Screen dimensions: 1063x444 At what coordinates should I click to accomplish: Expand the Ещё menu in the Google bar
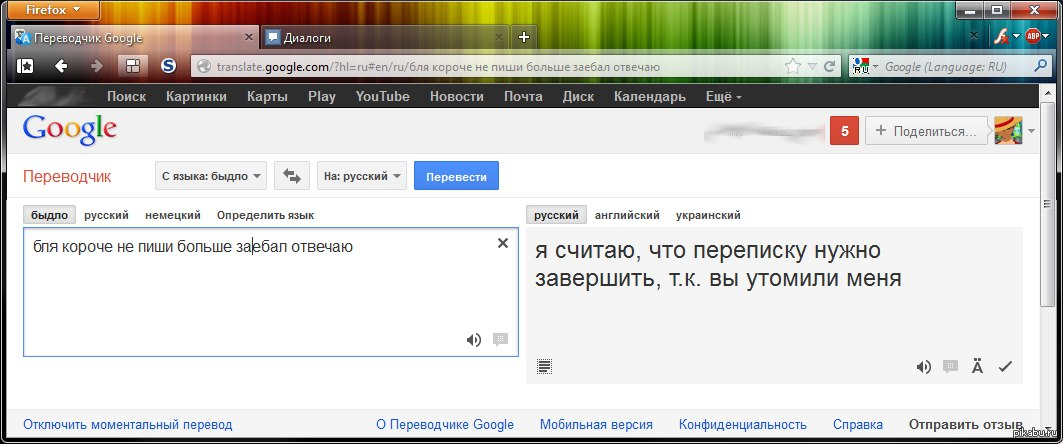723,96
